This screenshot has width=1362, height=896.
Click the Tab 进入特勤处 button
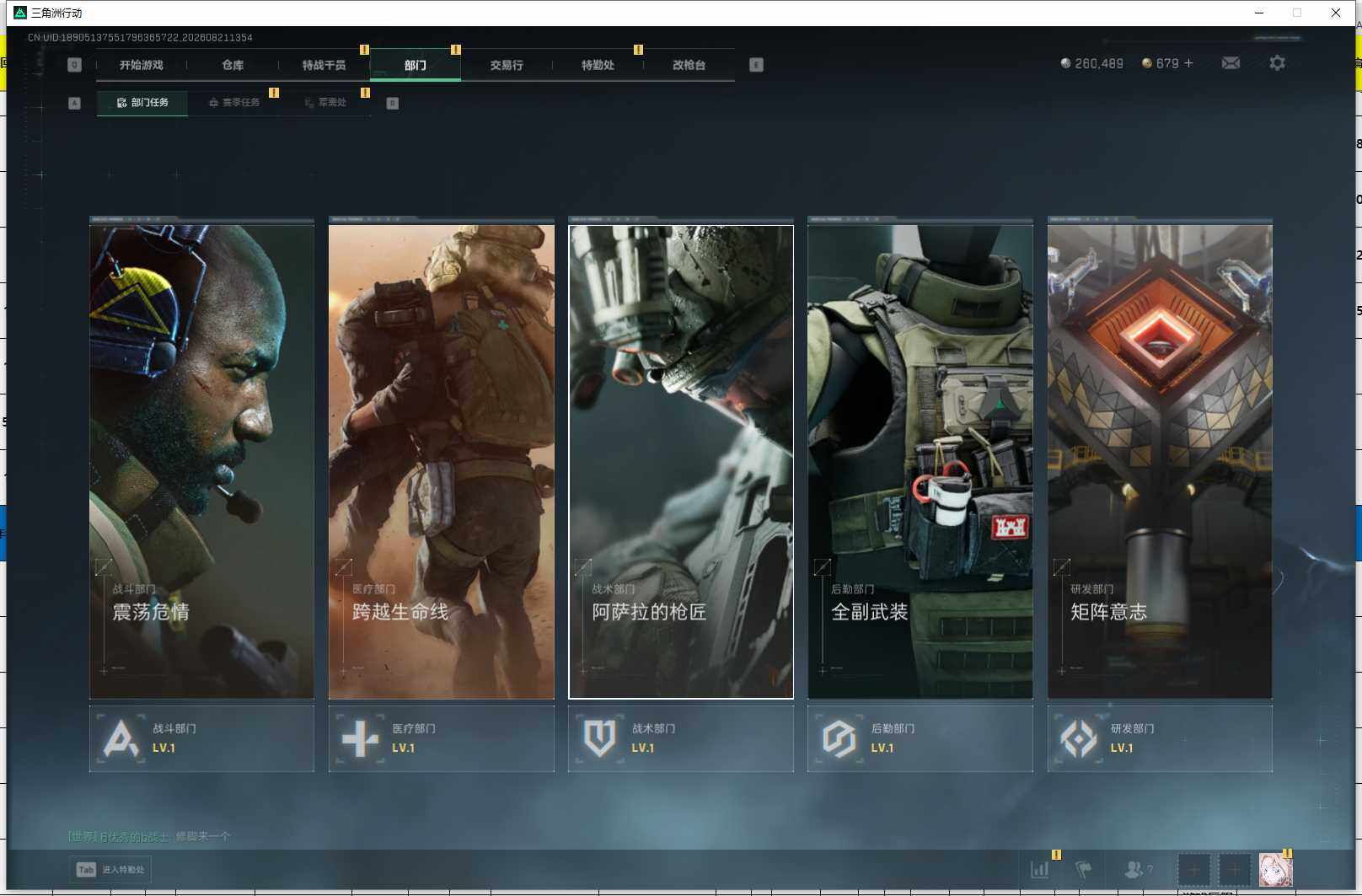click(x=111, y=869)
